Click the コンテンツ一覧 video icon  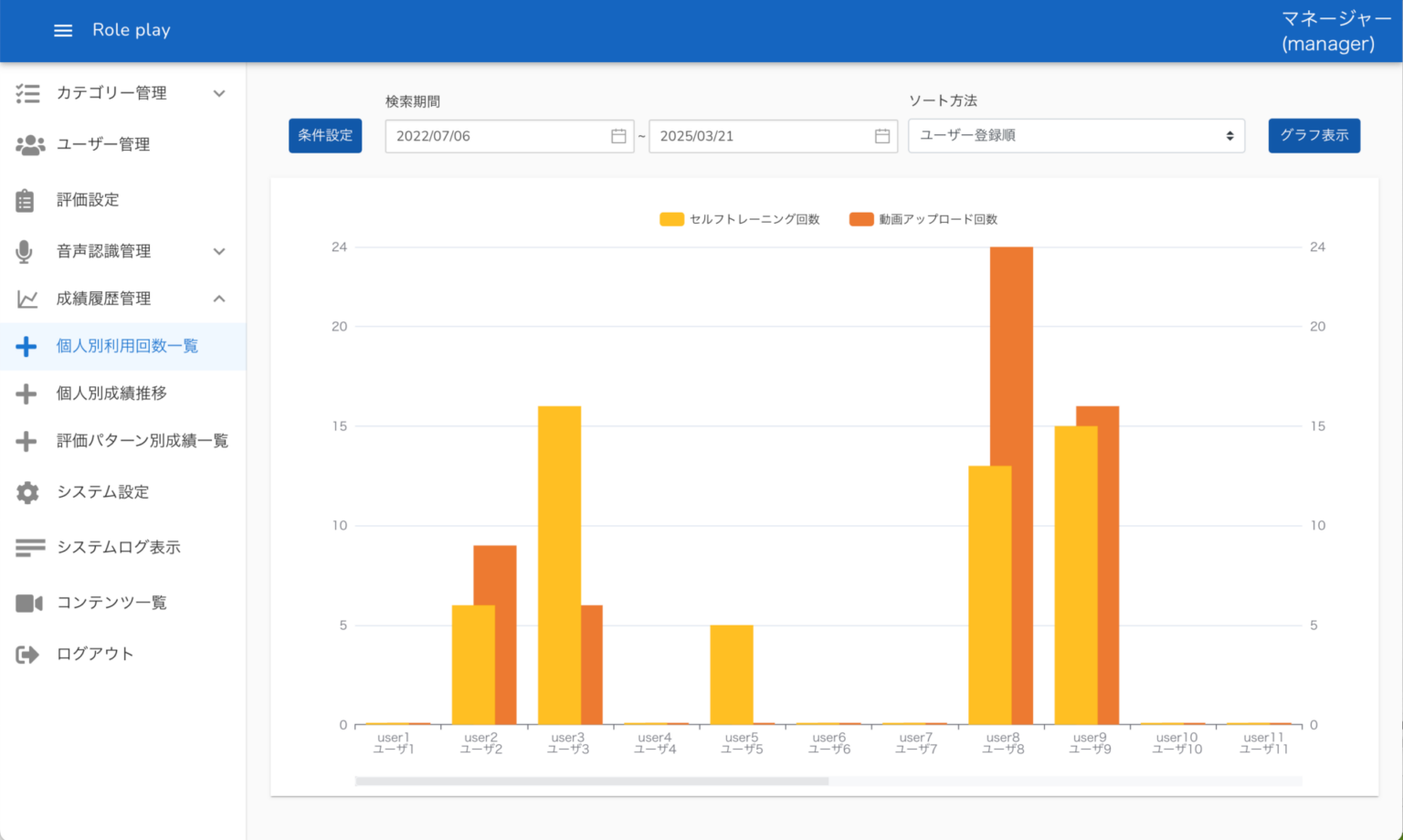pos(28,603)
